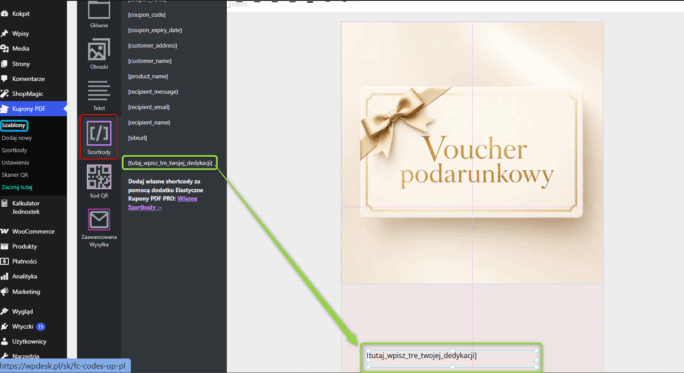Select the Kupony PDF menu item
This screenshot has height=373, width=684.
[x=29, y=109]
